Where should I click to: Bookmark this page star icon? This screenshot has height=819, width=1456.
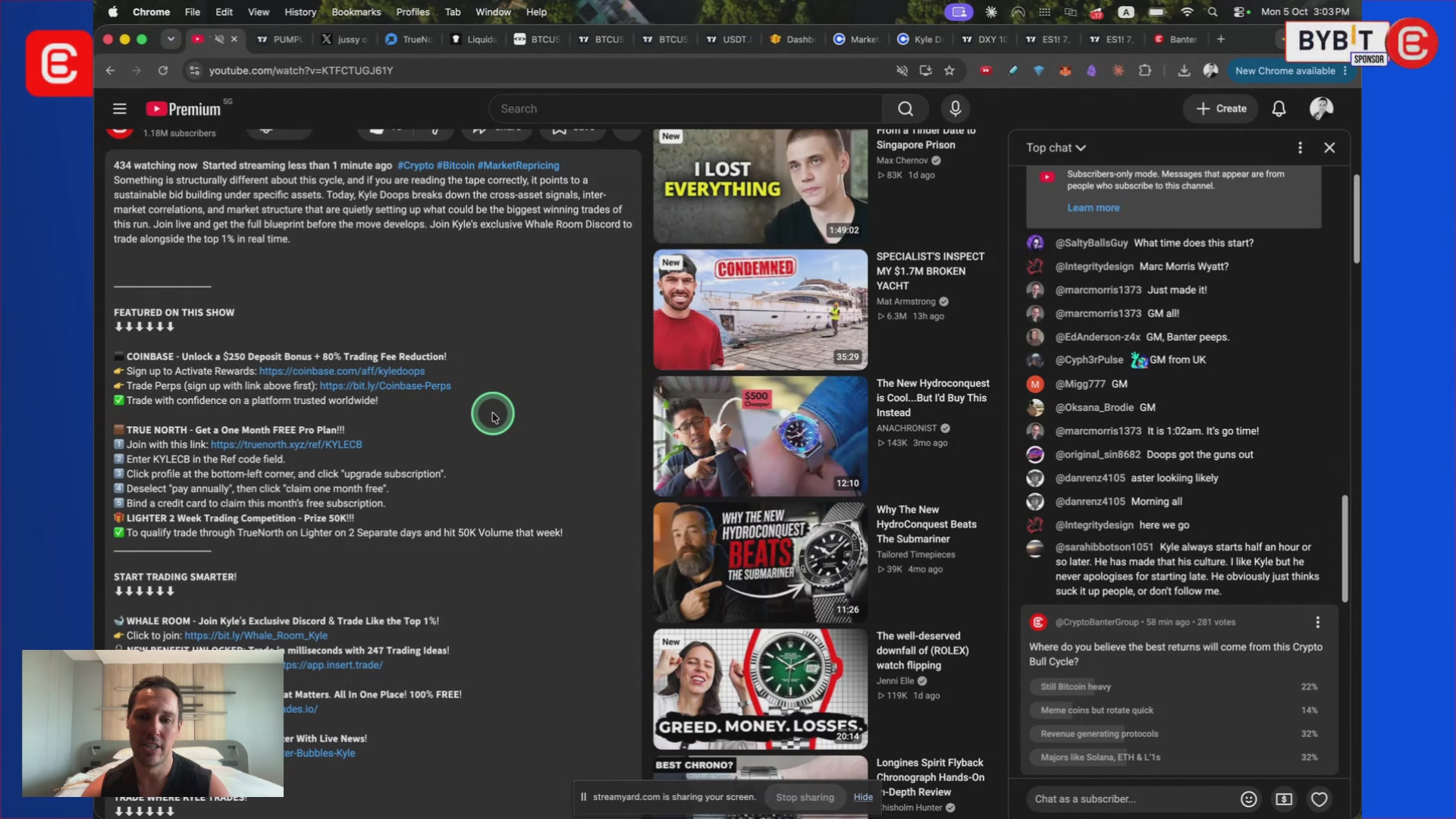(949, 71)
